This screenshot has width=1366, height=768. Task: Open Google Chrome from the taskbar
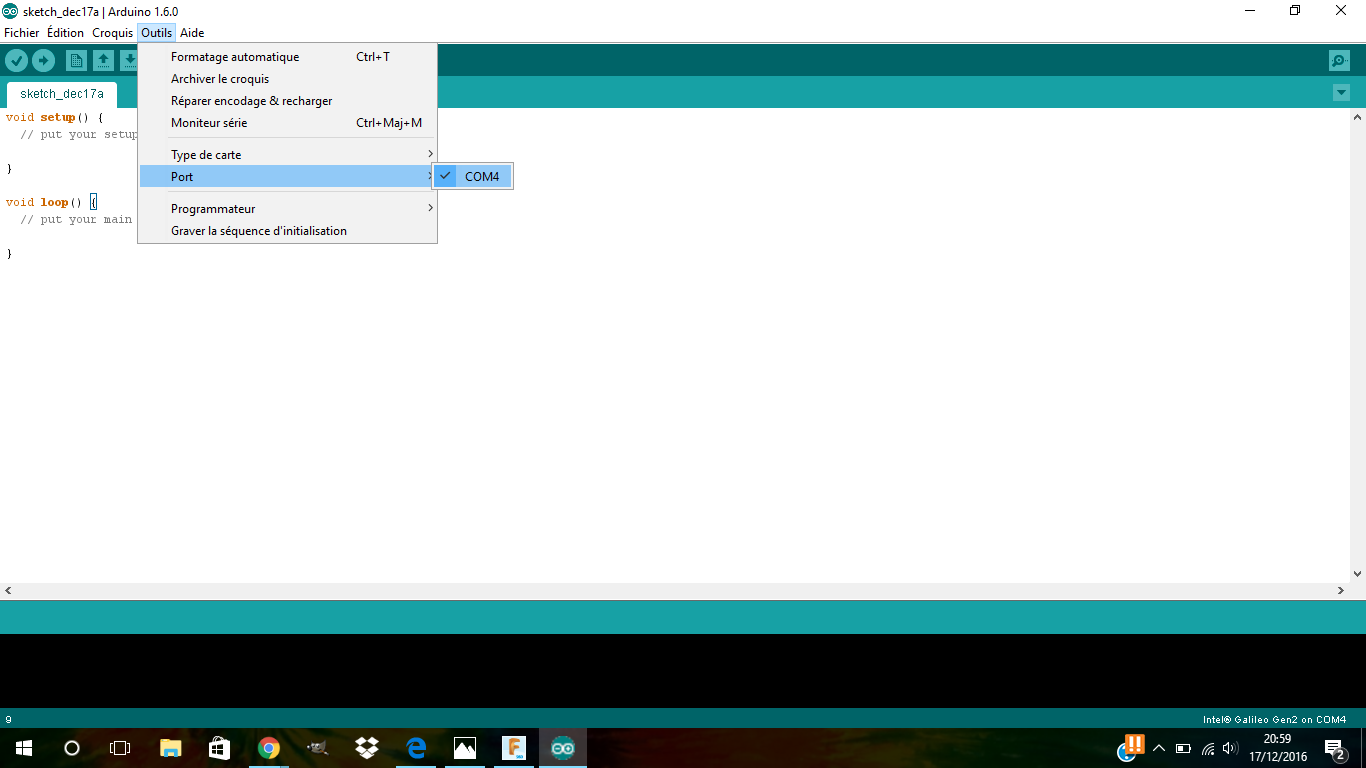(268, 748)
